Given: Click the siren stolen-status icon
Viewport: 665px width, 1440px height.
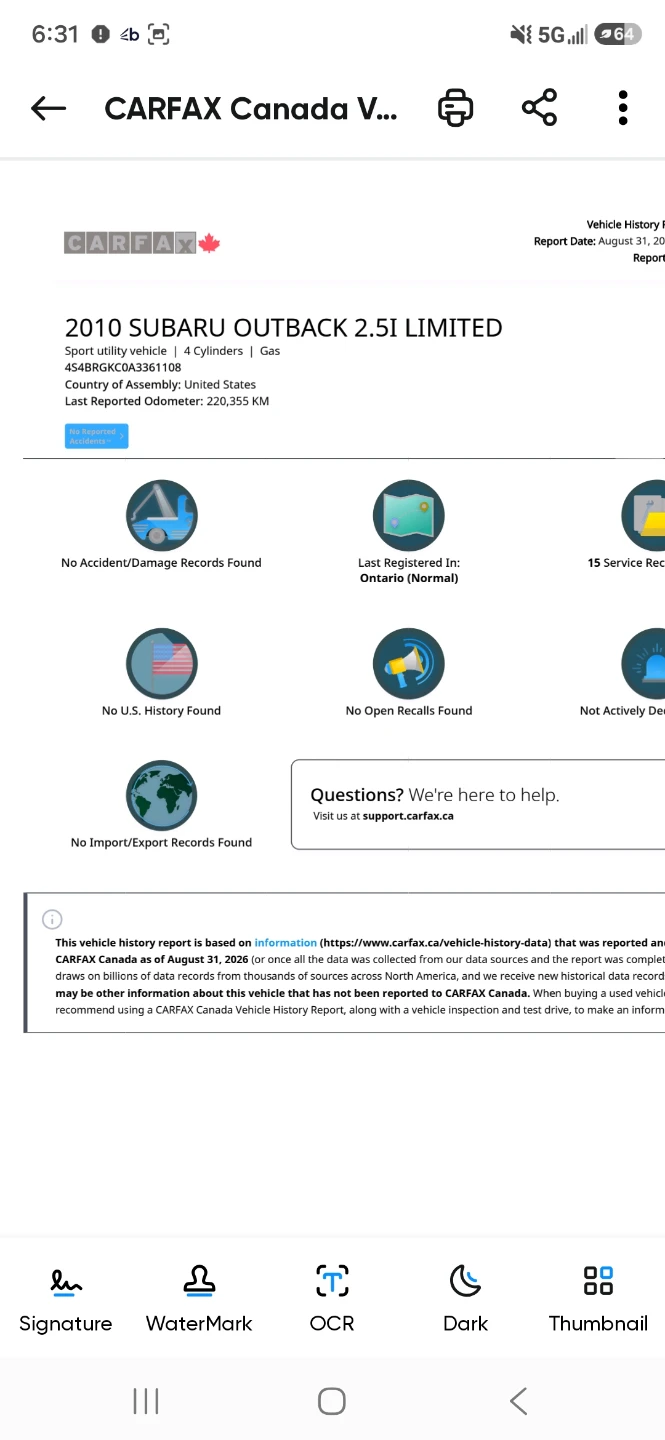Looking at the screenshot, I should tap(643, 663).
